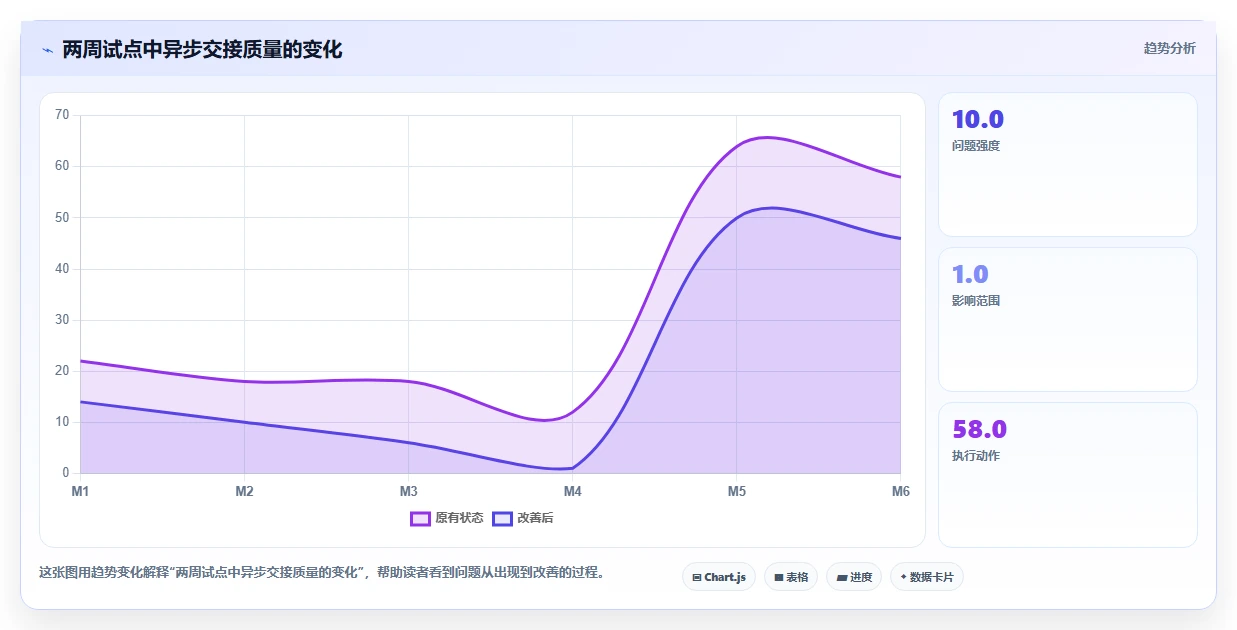Viewport: 1237px width, 630px height.
Task: Click the M3 x-axis label
Action: 408,491
